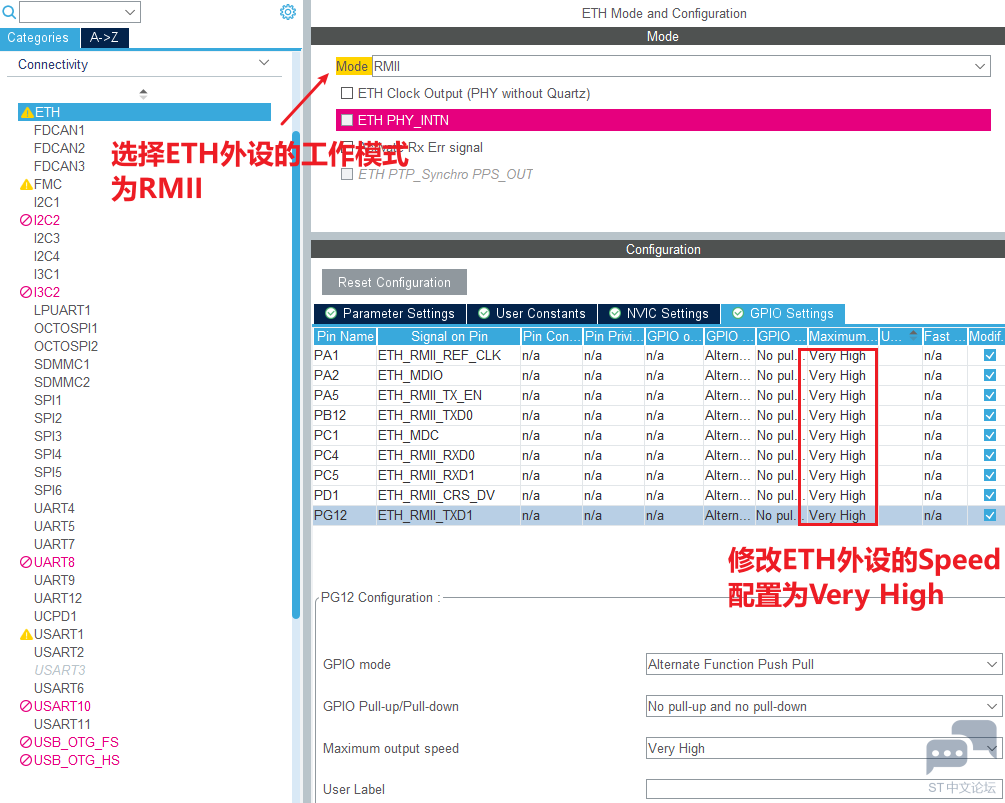Switch to the Parameter Settings tab
1005x803 pixels.
390,313
